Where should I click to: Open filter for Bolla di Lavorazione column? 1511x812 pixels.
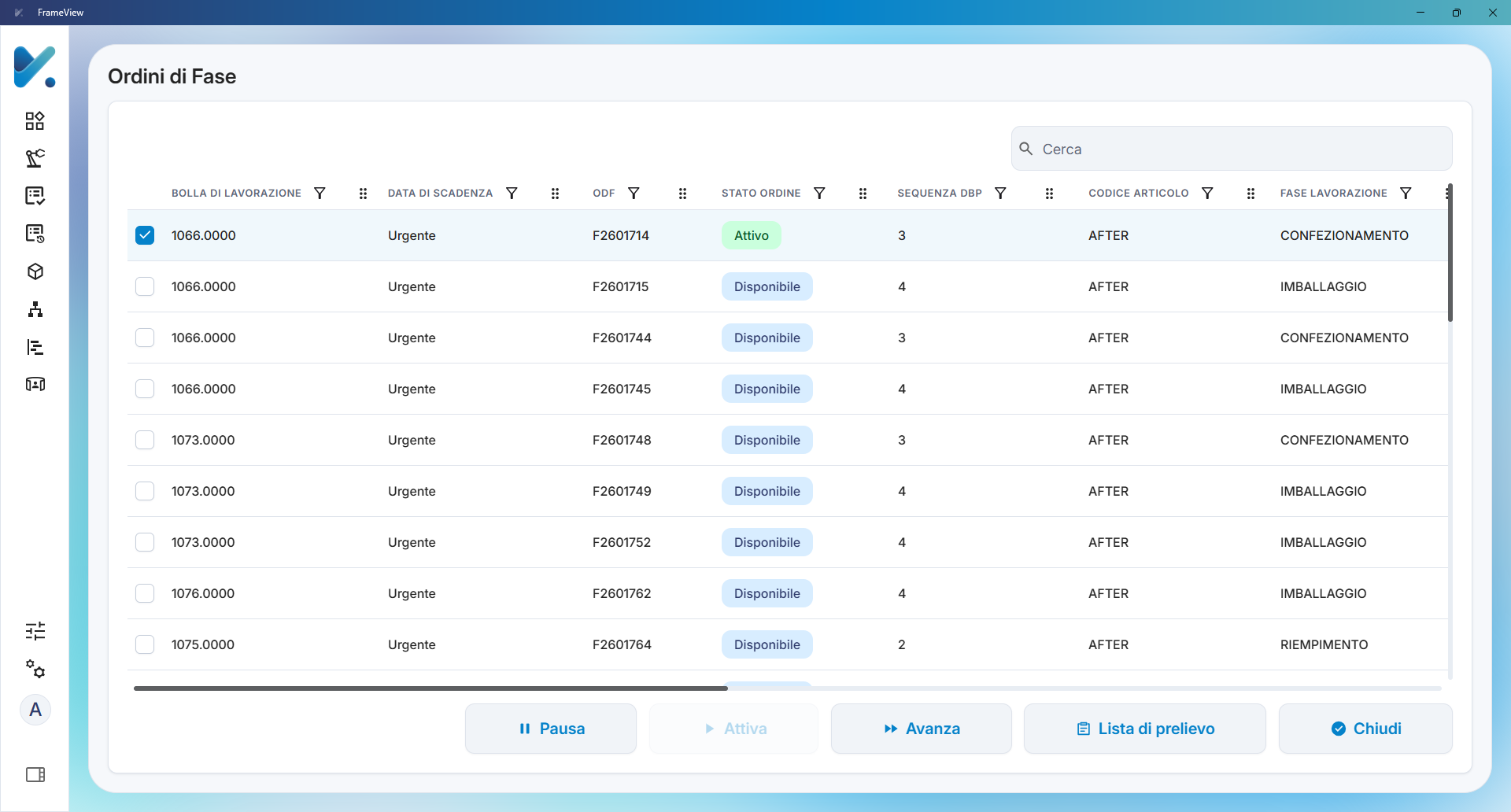(x=320, y=194)
